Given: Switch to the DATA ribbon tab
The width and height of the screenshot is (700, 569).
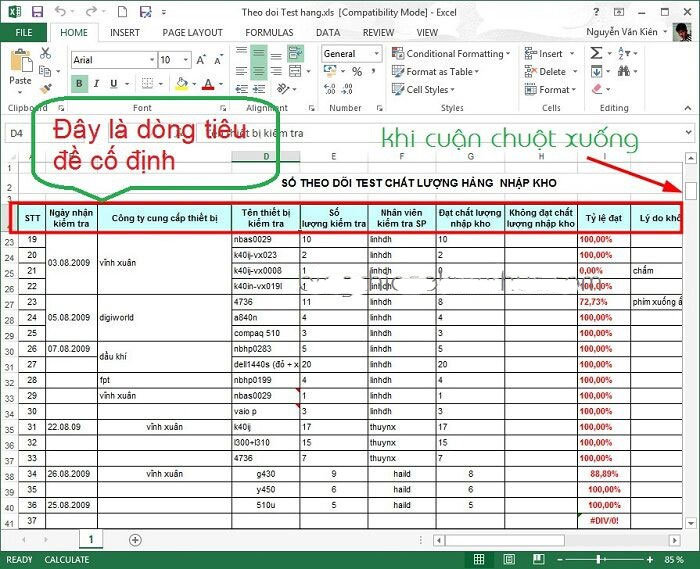Looking at the screenshot, I should (328, 33).
